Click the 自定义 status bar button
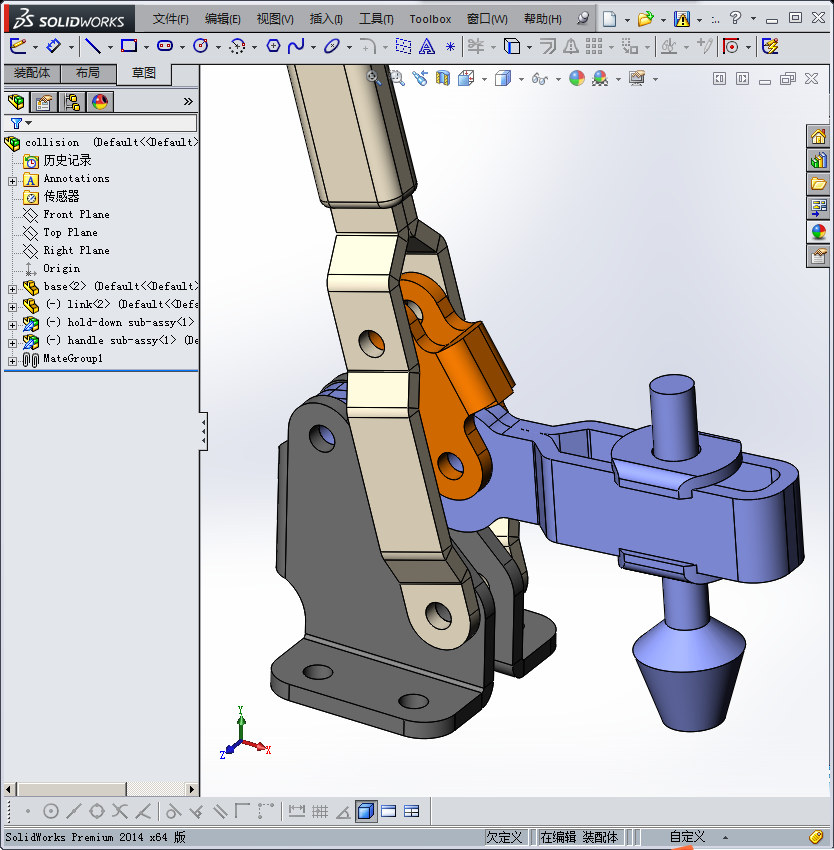Image resolution: width=834 pixels, height=850 pixels. [687, 837]
